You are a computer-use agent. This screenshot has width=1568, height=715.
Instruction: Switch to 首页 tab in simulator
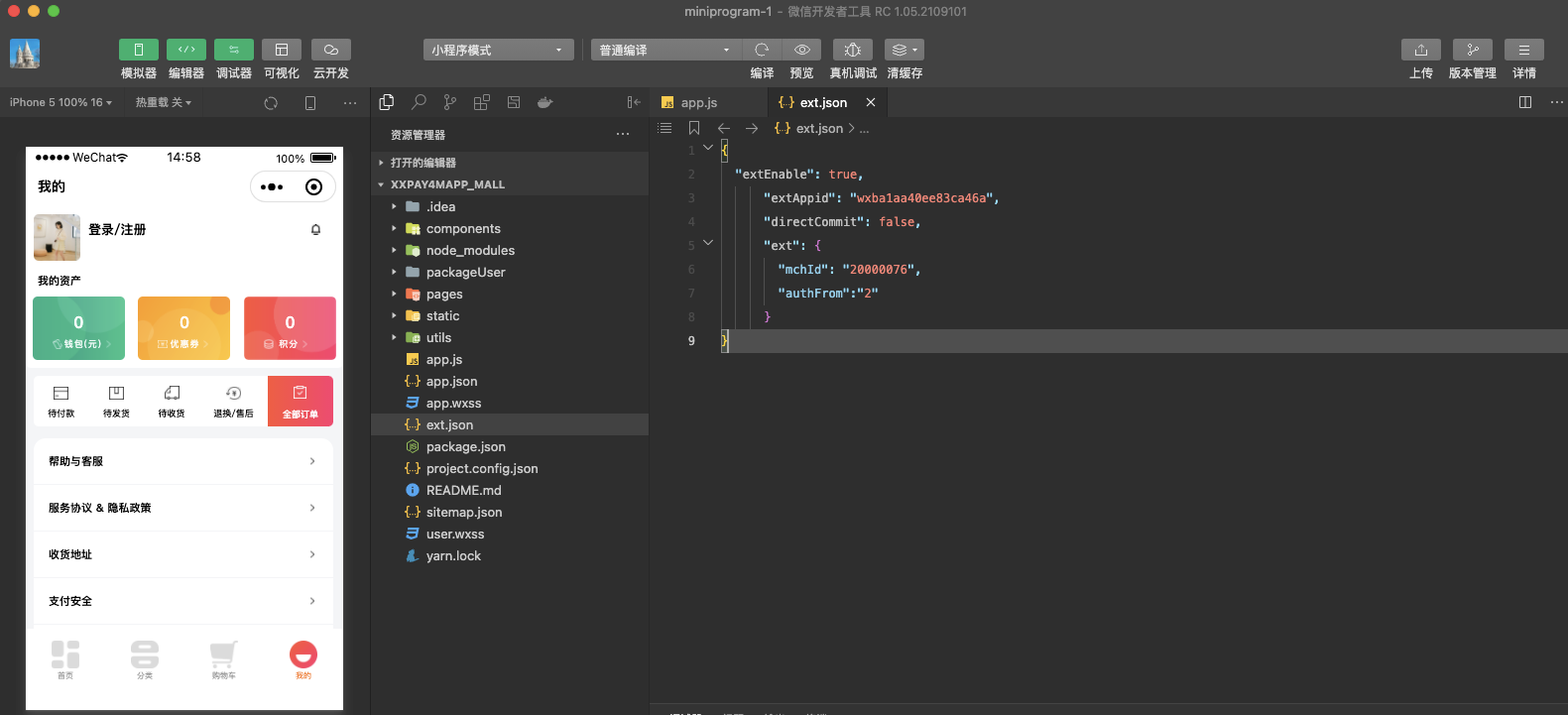click(x=65, y=659)
